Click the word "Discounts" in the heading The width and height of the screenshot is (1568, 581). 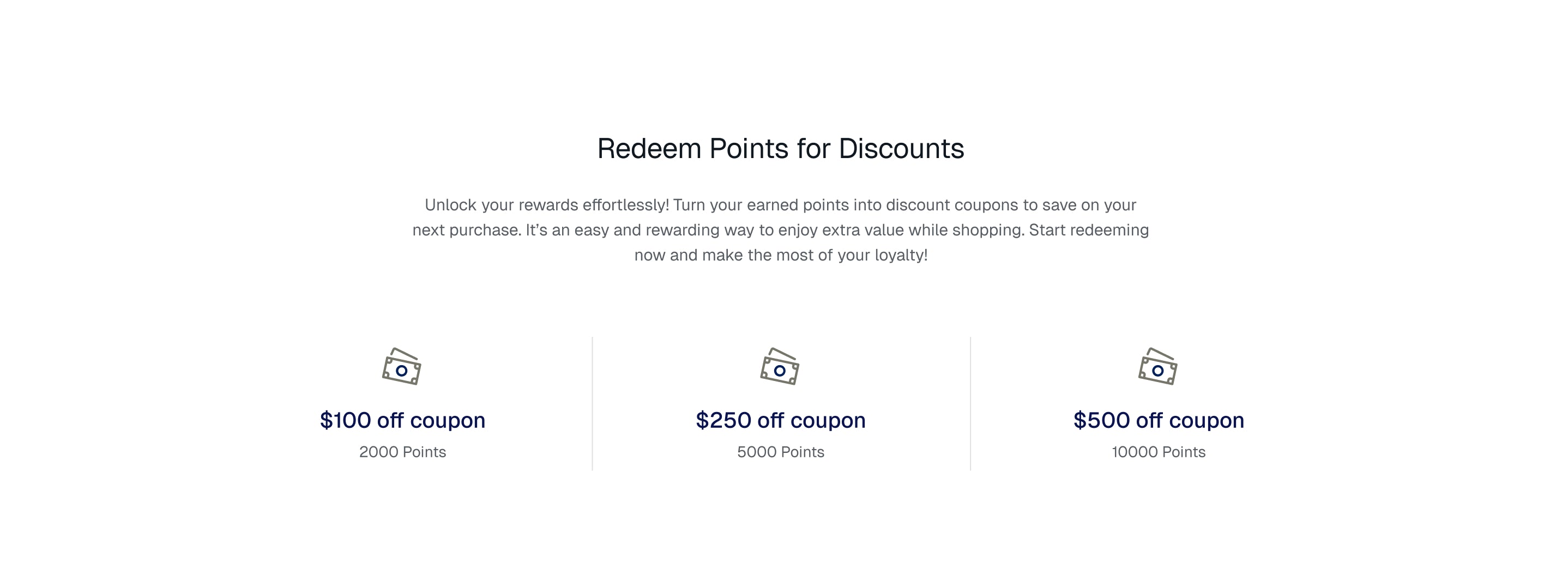point(901,149)
